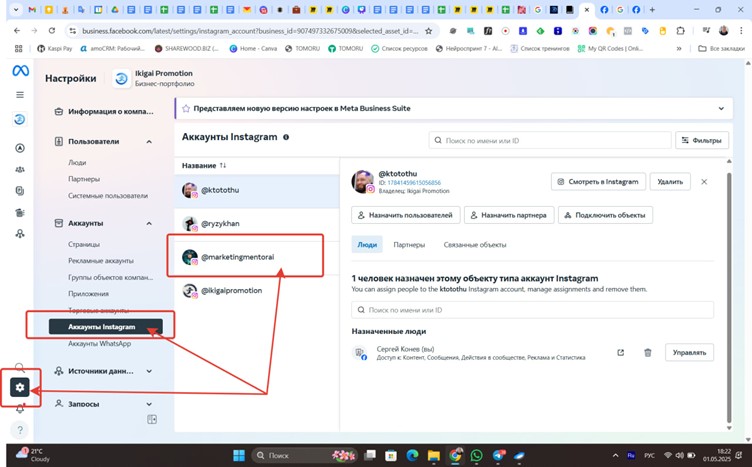Expand the Meta Business Suite announcement banner
The height and width of the screenshot is (467, 752).
pos(721,108)
